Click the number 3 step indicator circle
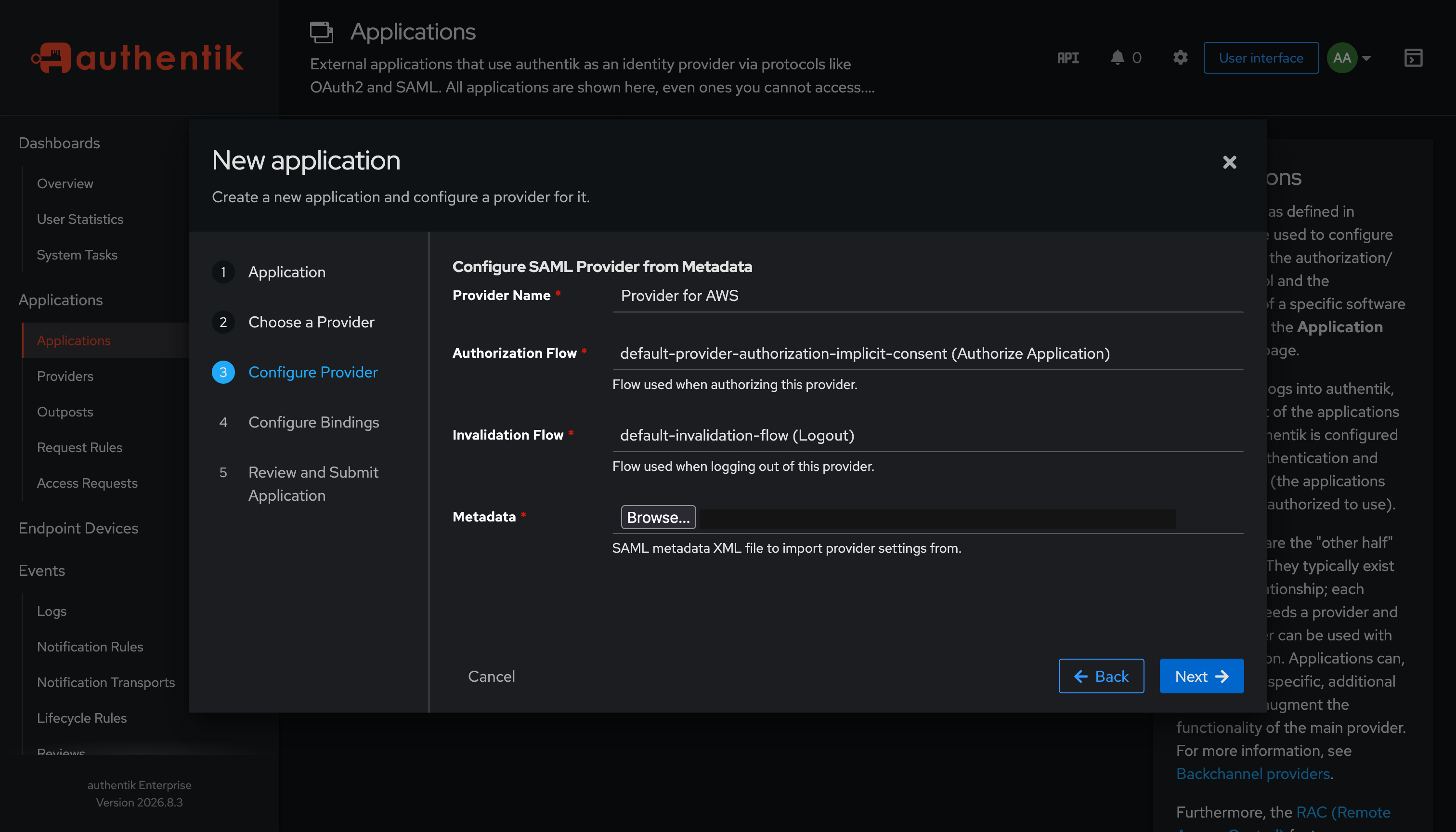Screen dimensions: 1456x832 click(x=223, y=372)
